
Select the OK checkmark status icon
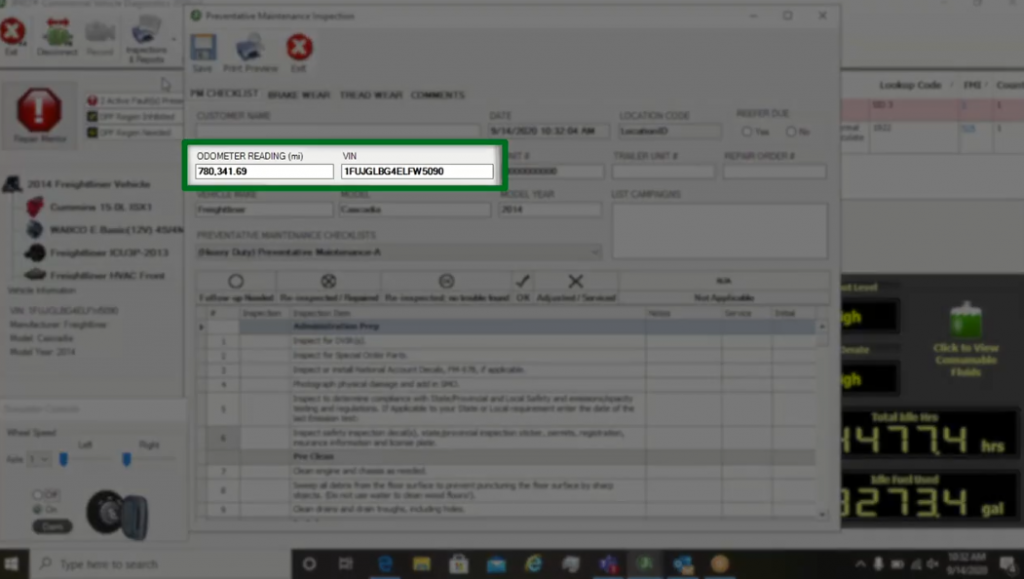pos(521,281)
